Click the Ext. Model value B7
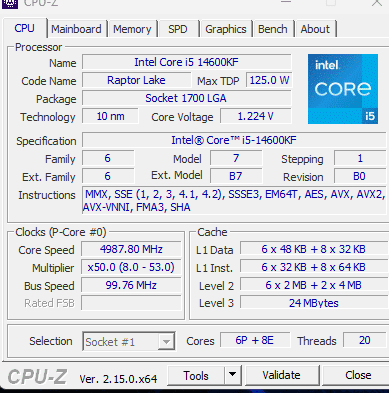Viewport: 389px width, 393px height. [236, 176]
